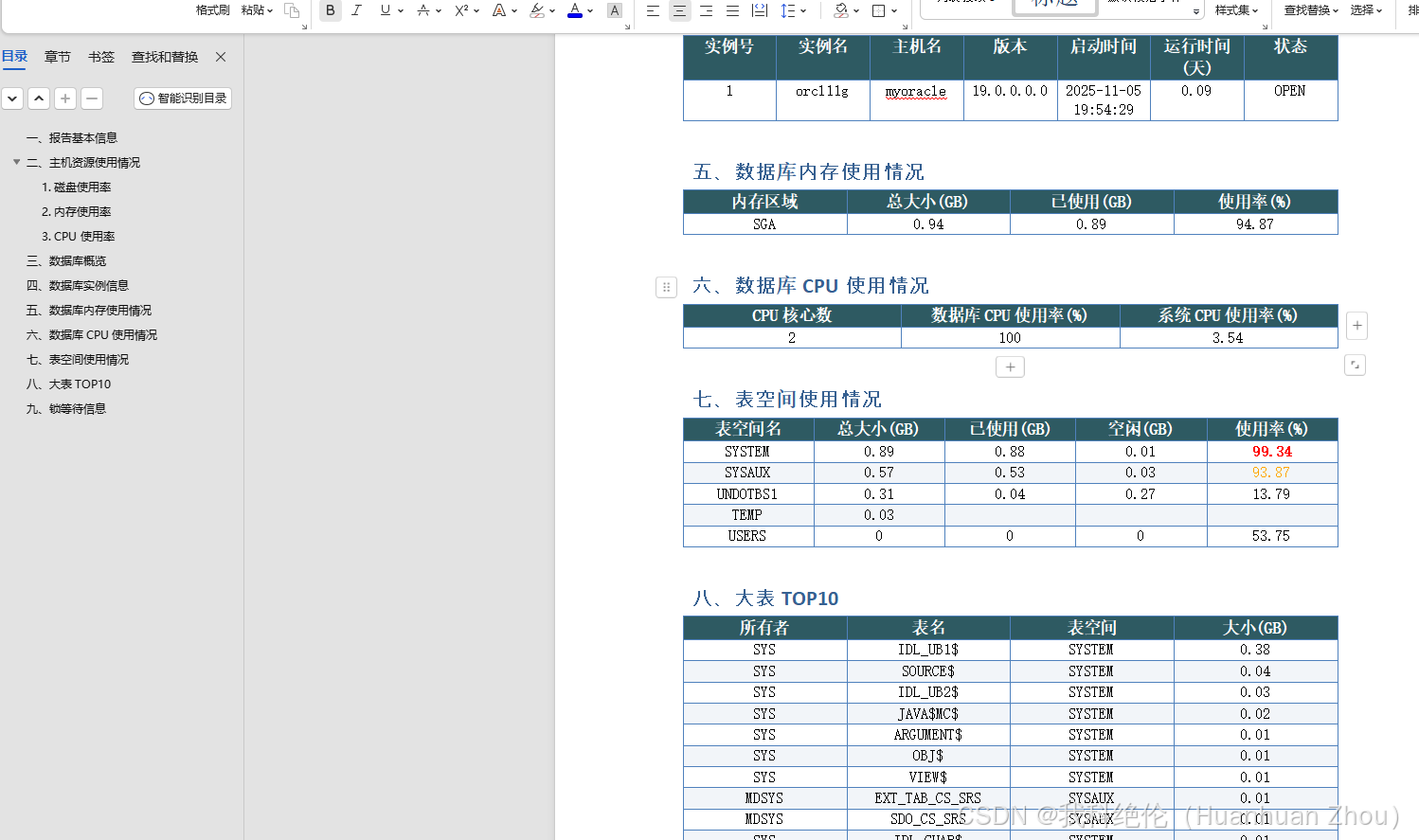
Task: Switch to the 章节 tab
Action: [x=58, y=57]
